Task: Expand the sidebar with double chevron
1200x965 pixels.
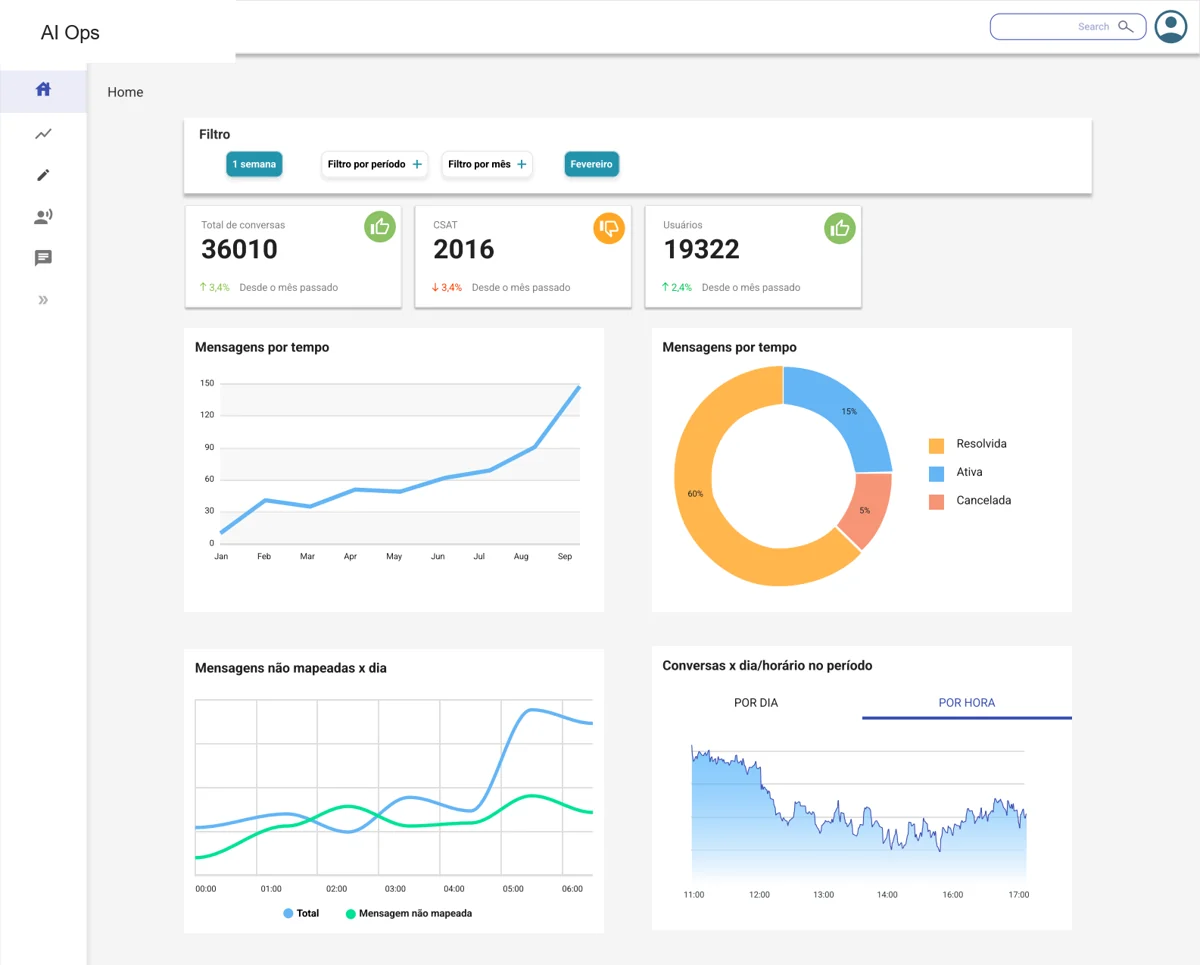Action: pos(43,300)
